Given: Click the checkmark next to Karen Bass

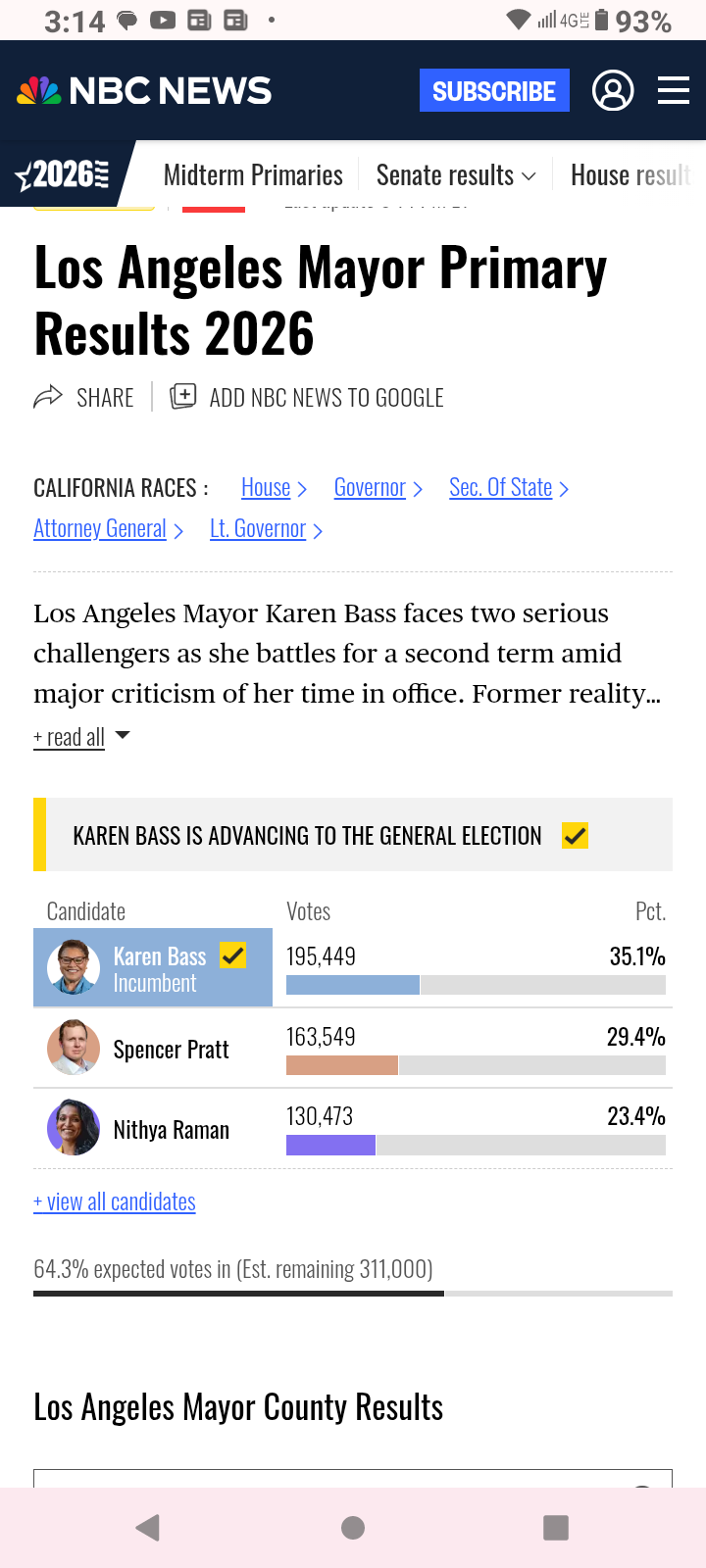Looking at the screenshot, I should pos(233,955).
